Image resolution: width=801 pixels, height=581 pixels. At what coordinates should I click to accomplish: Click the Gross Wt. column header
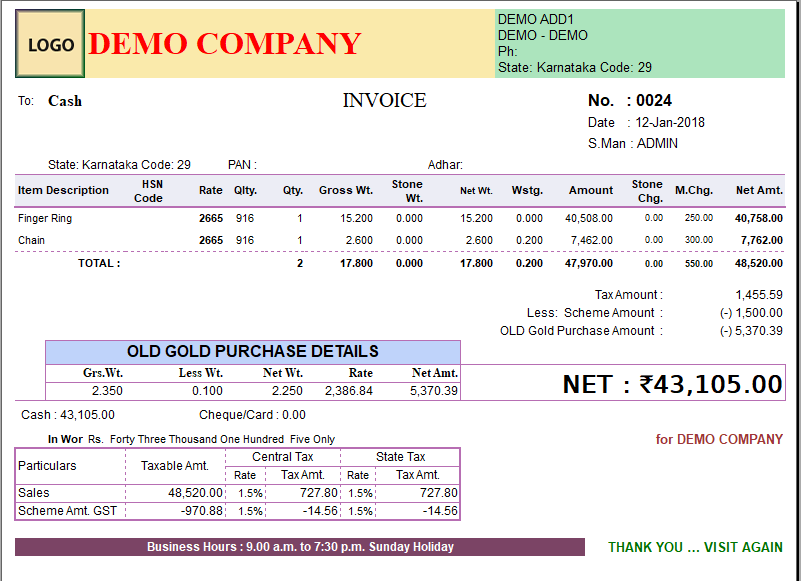pyautogui.click(x=346, y=190)
